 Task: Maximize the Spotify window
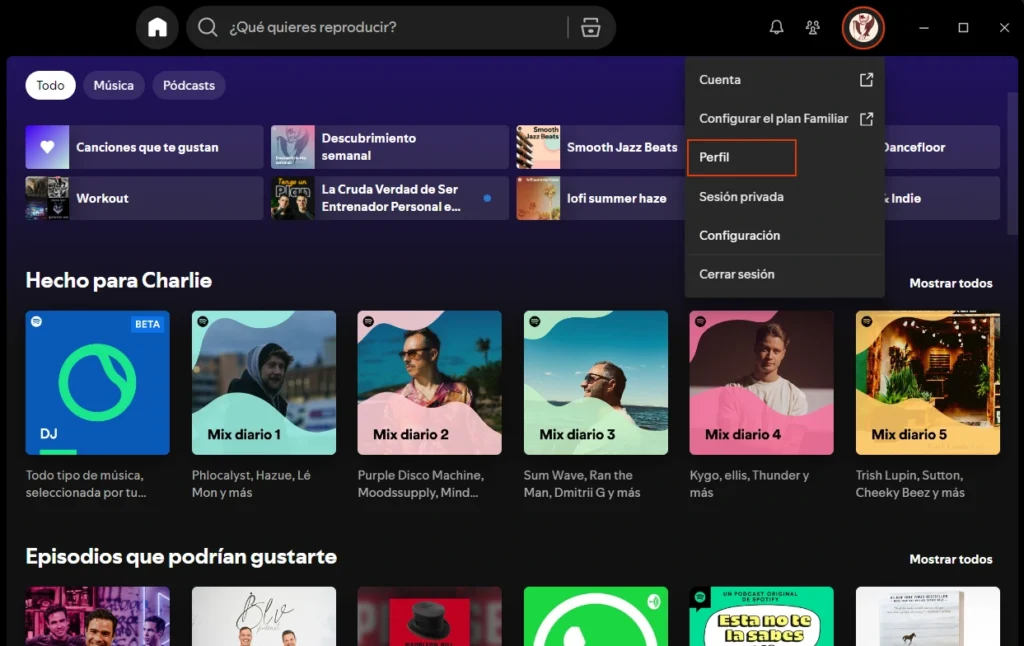tap(963, 27)
